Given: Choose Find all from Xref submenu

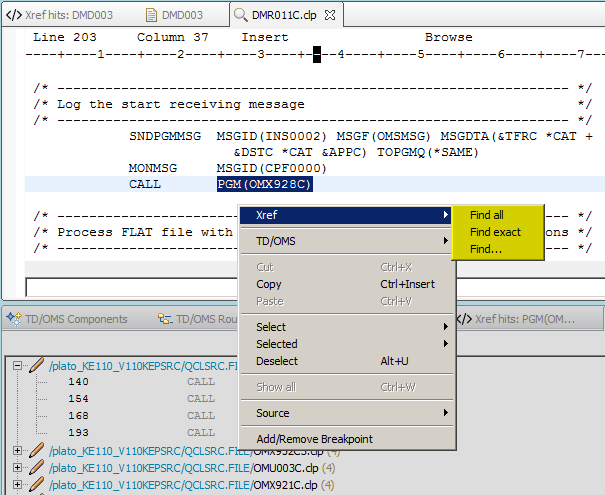Looking at the screenshot, I should coord(486,215).
